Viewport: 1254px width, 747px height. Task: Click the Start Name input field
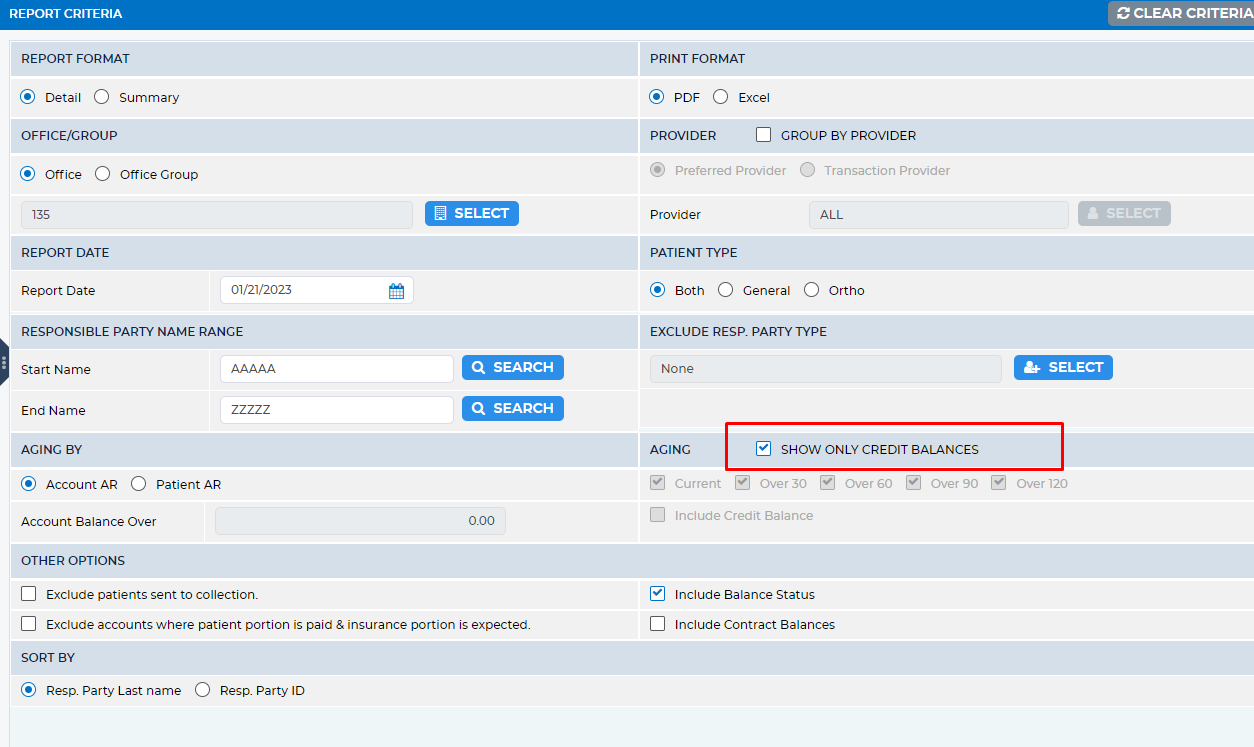point(336,369)
